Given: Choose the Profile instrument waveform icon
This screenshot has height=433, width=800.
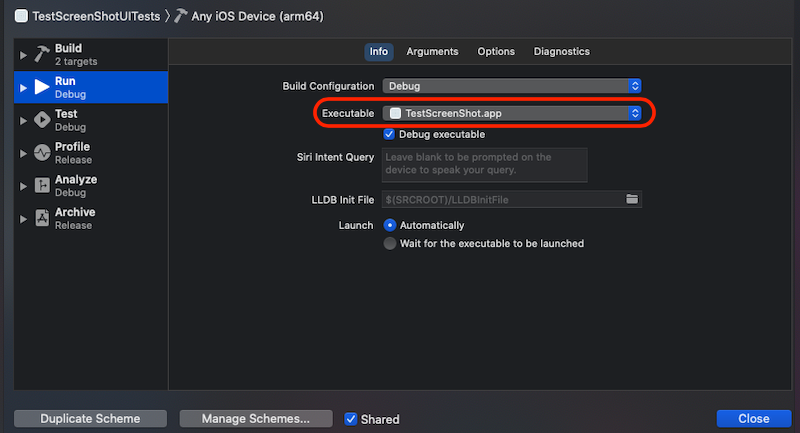Looking at the screenshot, I should coord(42,152).
